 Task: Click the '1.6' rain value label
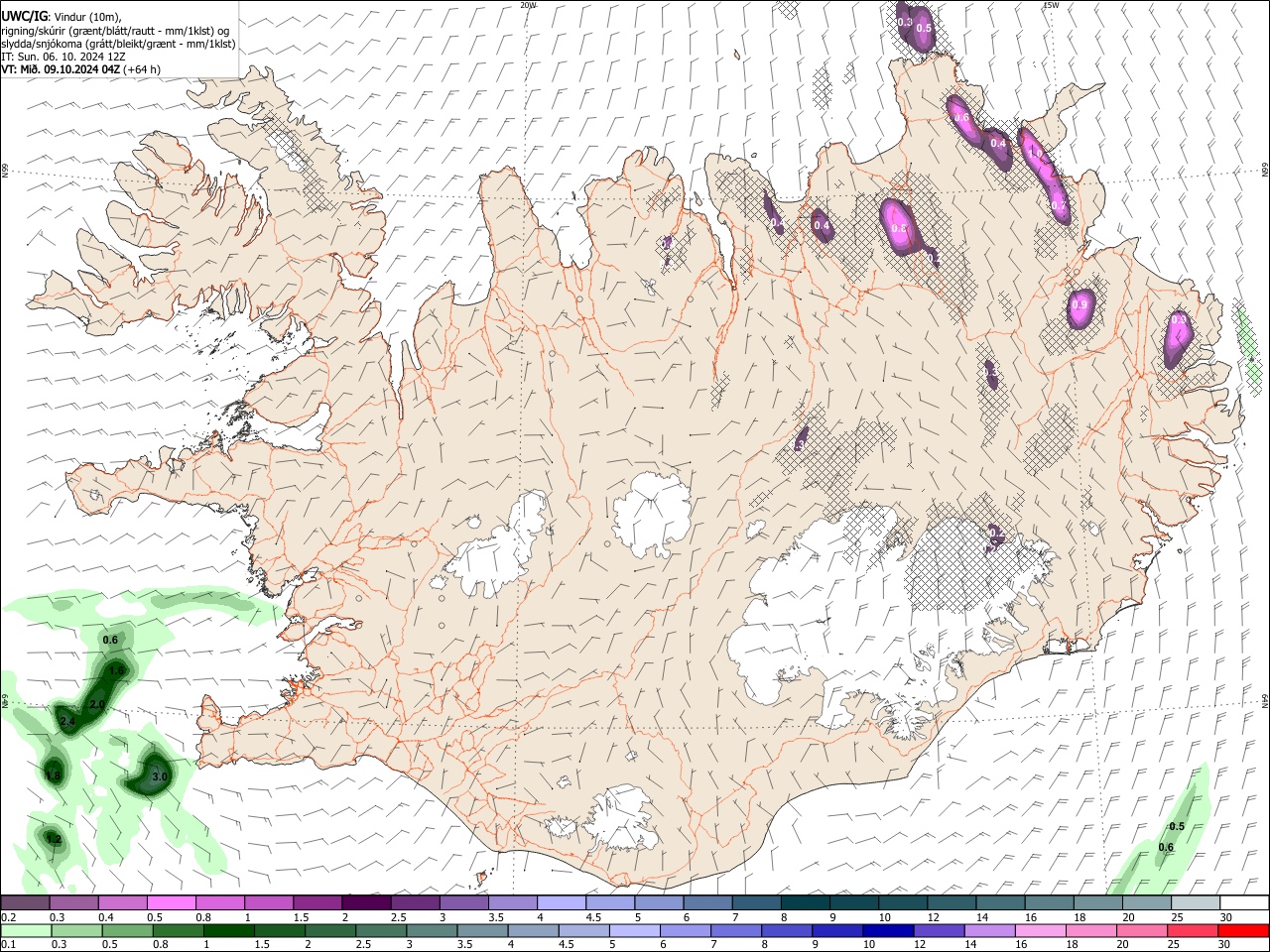coord(116,671)
